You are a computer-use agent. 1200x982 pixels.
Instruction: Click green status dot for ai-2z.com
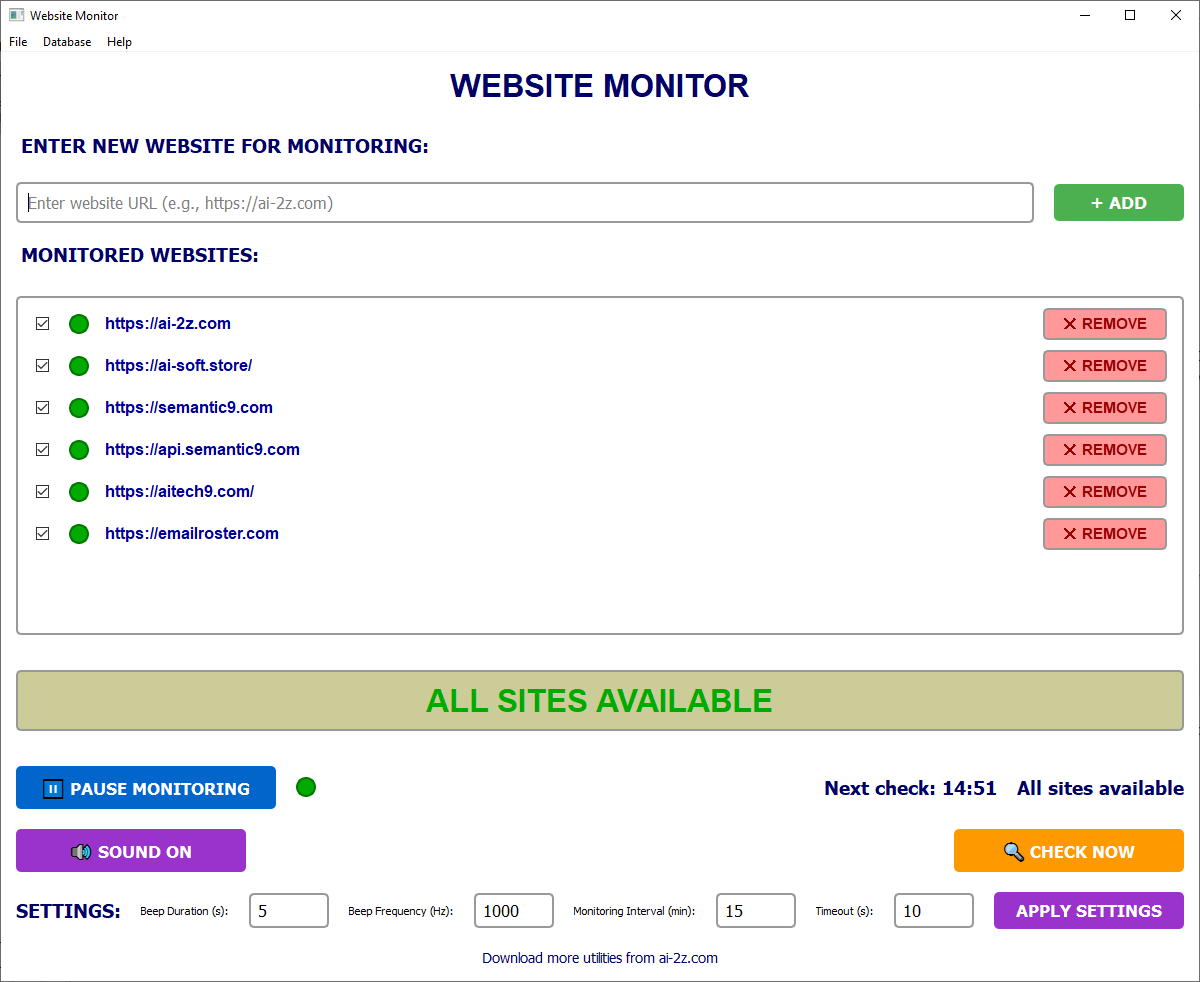pos(79,324)
